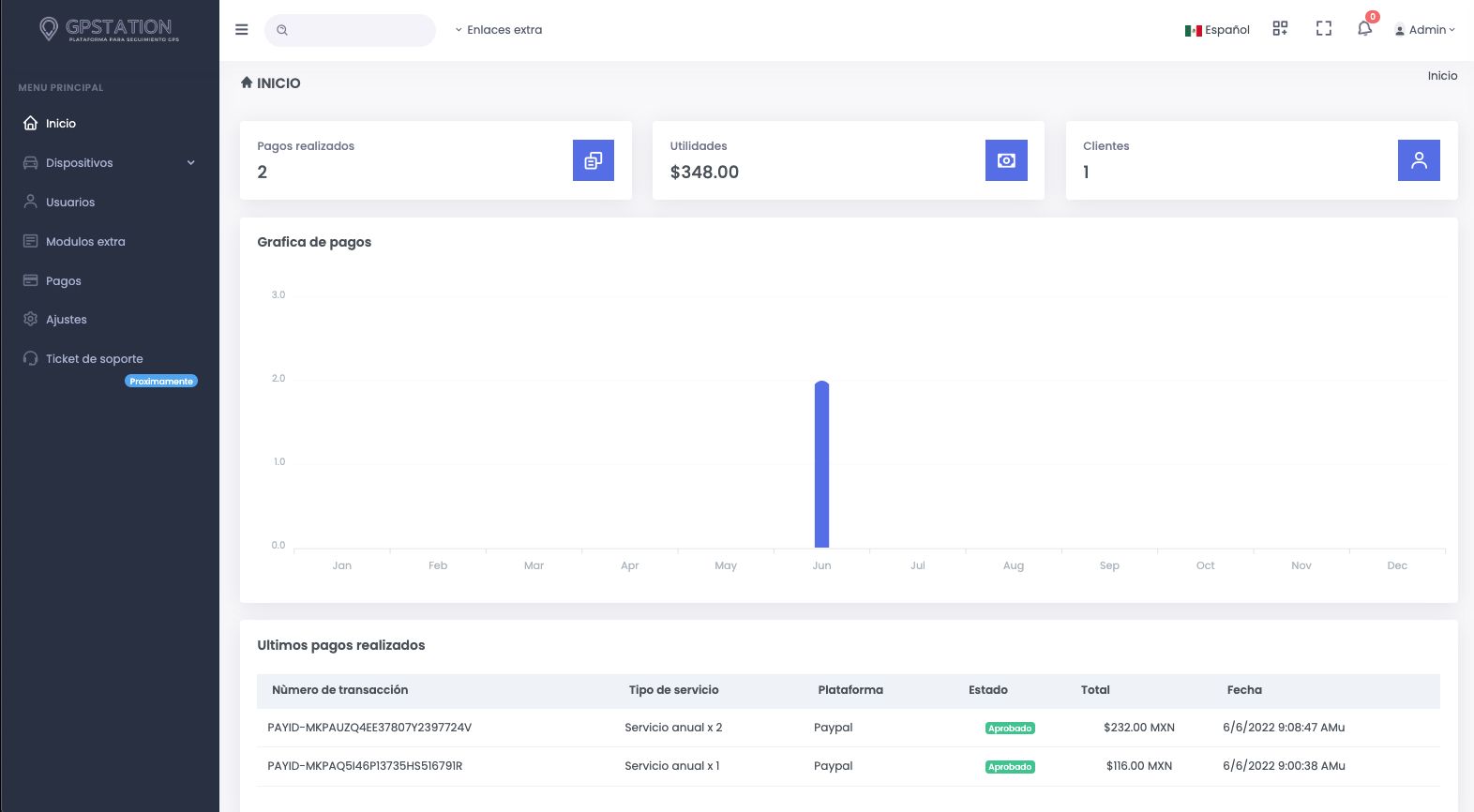Click the Pagos realizados card icon
The height and width of the screenshot is (812, 1474).
pos(593,160)
